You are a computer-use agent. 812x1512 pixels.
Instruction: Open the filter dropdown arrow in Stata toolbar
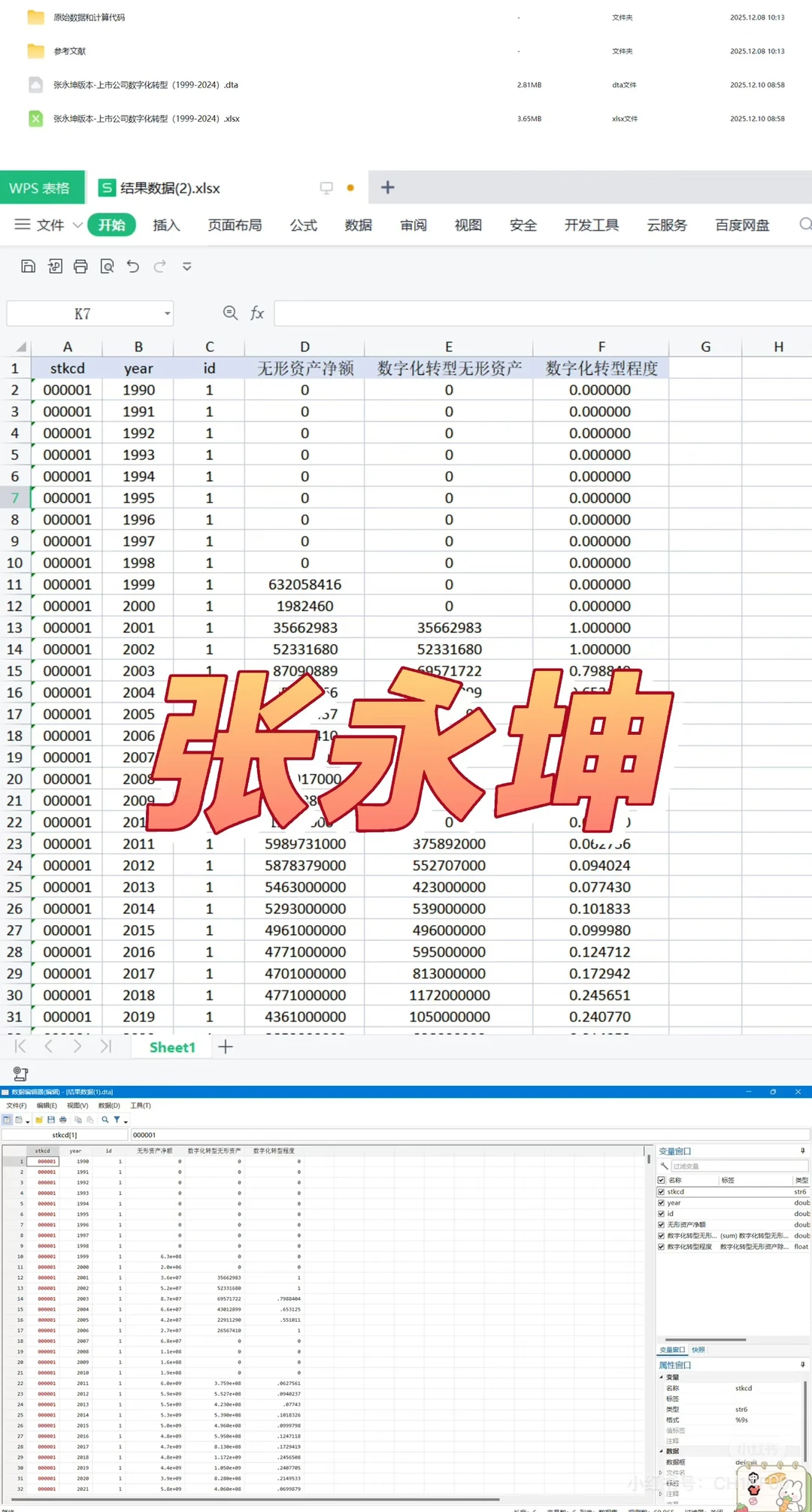(126, 1121)
